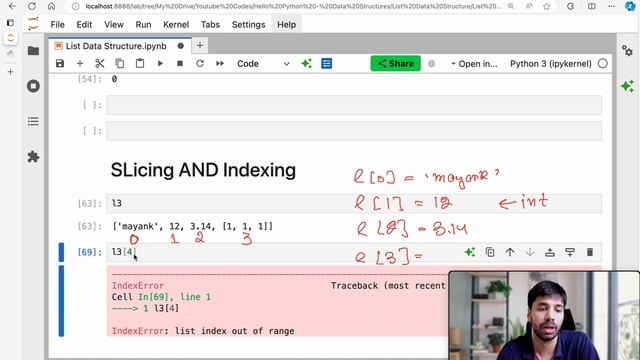Open a new launcher tab with the plus button
This screenshot has height=360, width=640.
point(200,46)
